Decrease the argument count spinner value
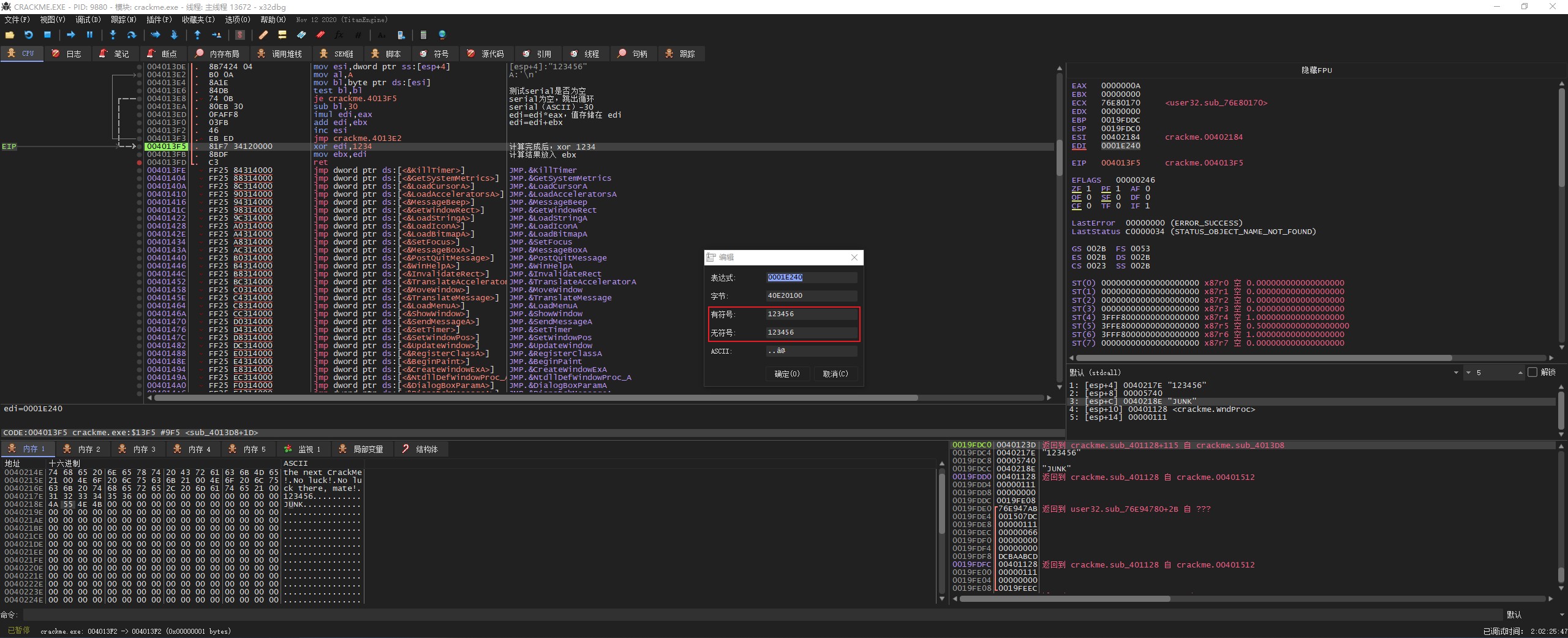 point(1468,373)
